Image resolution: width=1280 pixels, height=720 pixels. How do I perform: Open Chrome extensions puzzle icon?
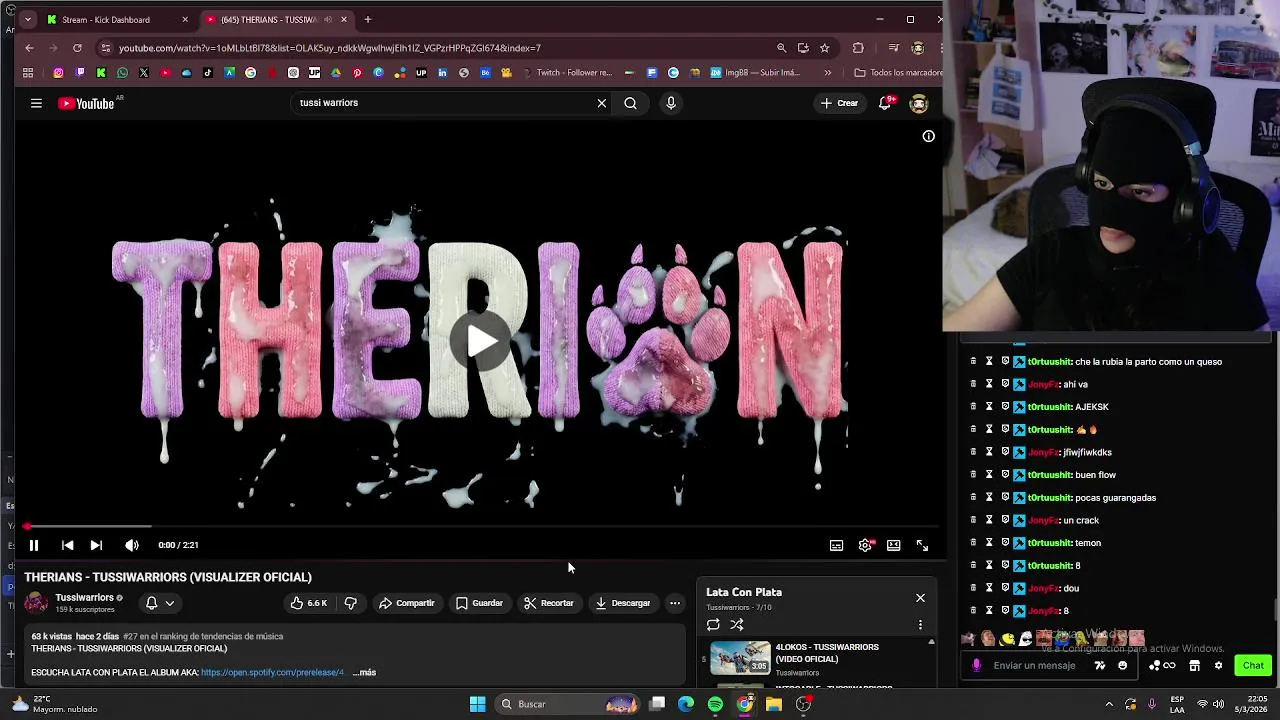[858, 48]
